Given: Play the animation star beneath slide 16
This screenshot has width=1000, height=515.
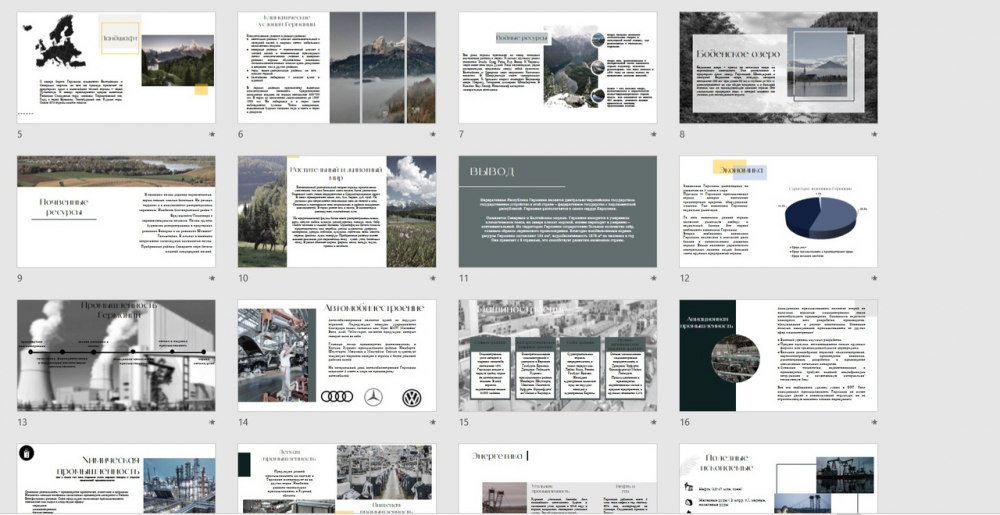Looking at the screenshot, I should point(874,423).
